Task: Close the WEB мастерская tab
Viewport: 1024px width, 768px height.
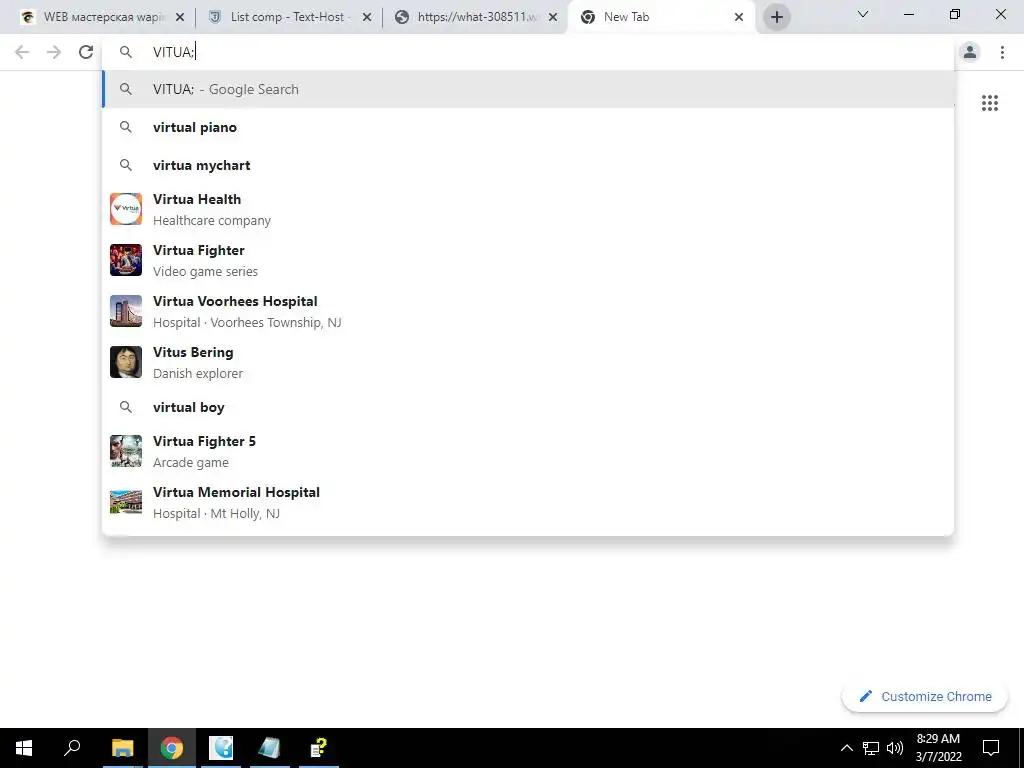Action: coord(180,18)
